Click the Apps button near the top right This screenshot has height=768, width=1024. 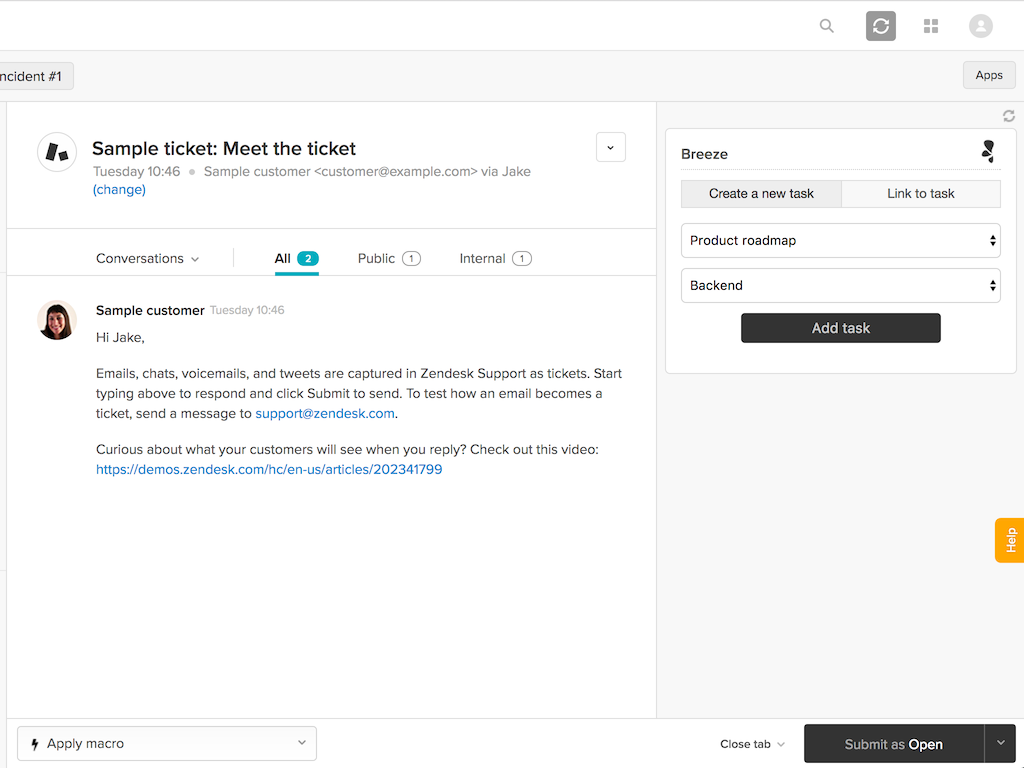988,75
